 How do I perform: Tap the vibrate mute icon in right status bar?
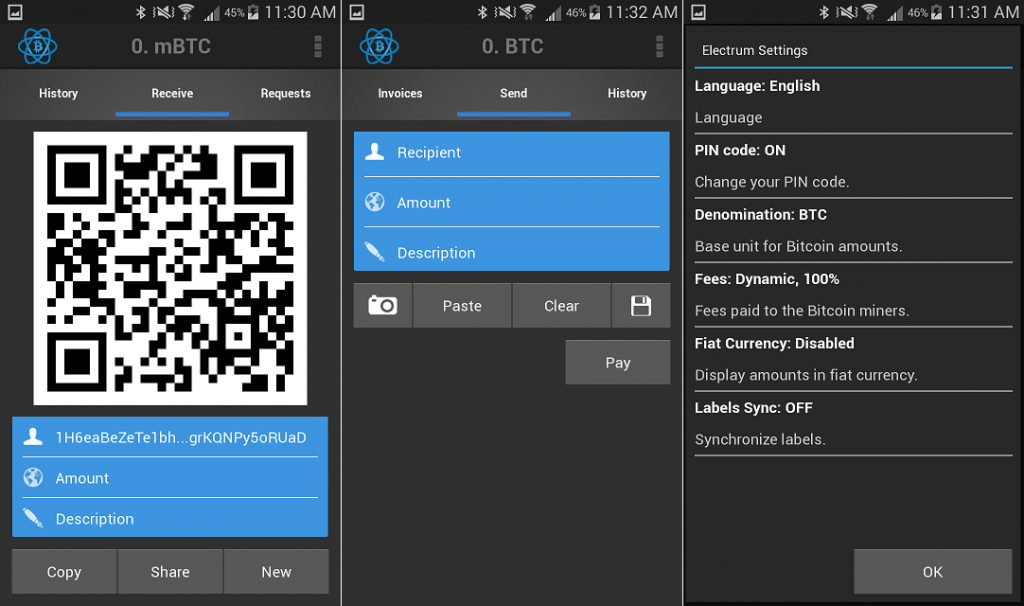(x=846, y=12)
